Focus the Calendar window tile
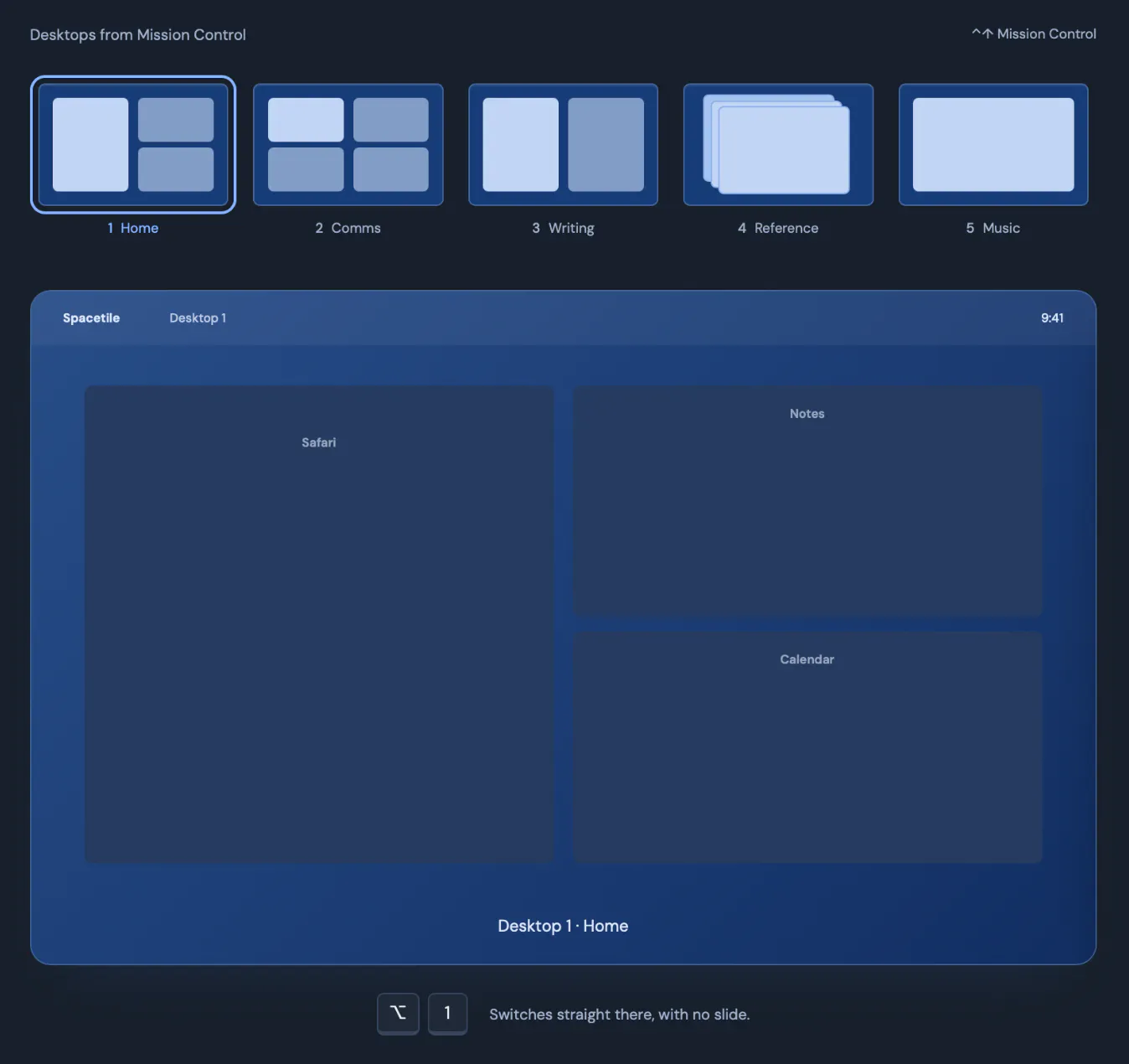Screen dimensions: 1129x1064 pos(807,747)
